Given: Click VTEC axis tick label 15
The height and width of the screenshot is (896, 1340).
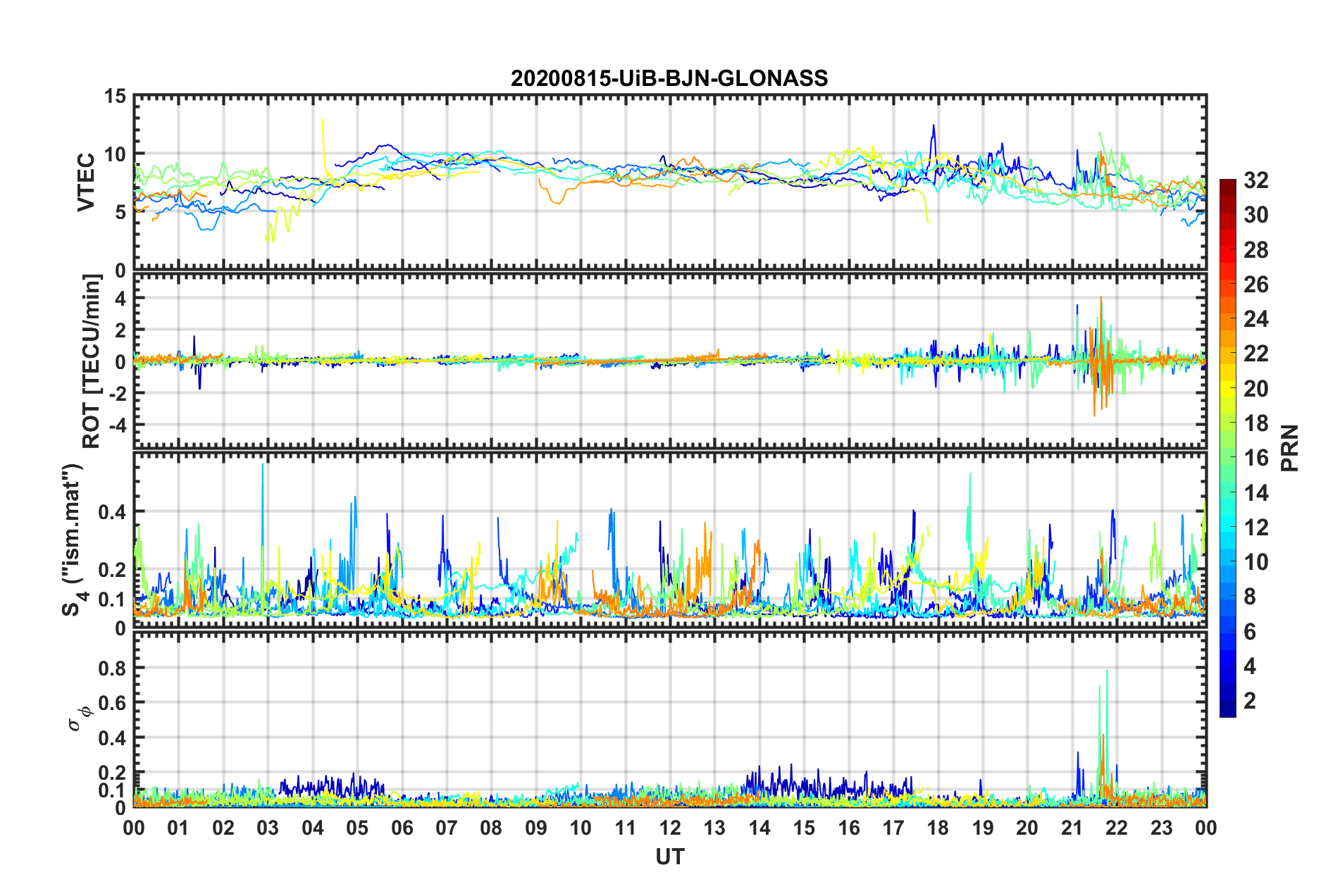Looking at the screenshot, I should tap(113, 96).
